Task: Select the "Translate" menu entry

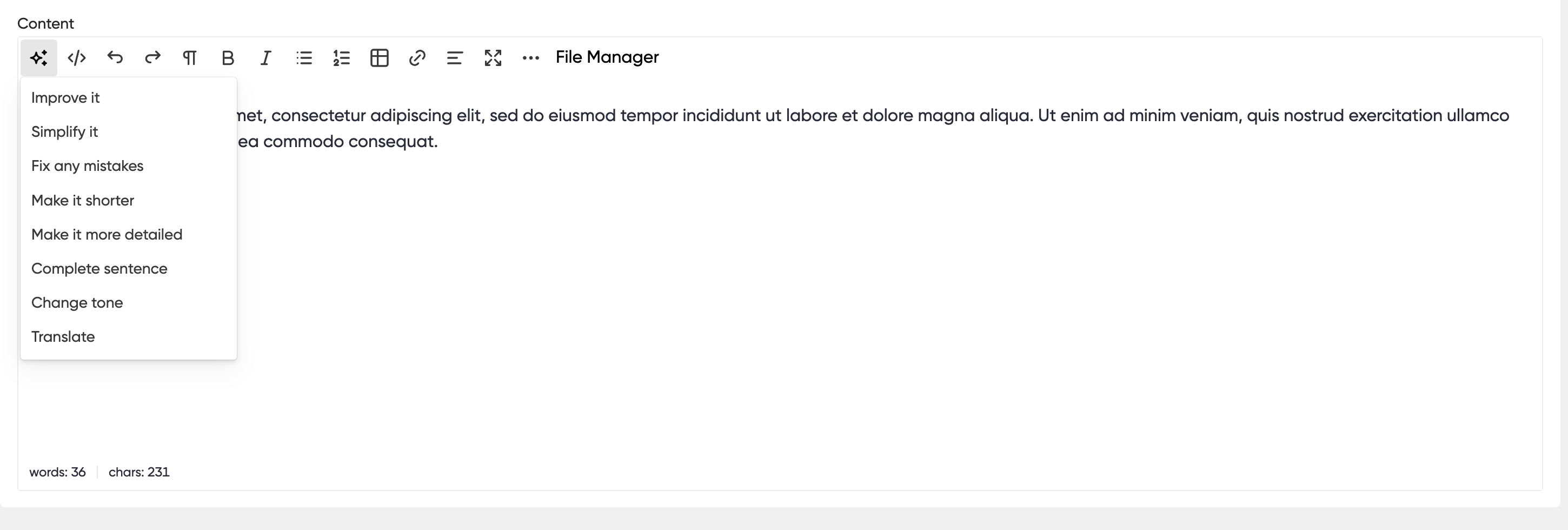Action: pos(63,336)
